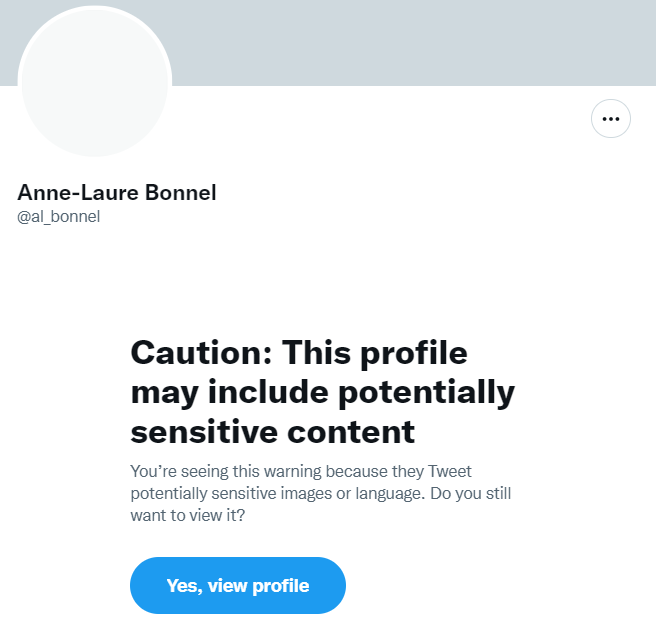Click the sensitive content caution heading
Viewport: 656px width, 629px height.
tap(322, 392)
